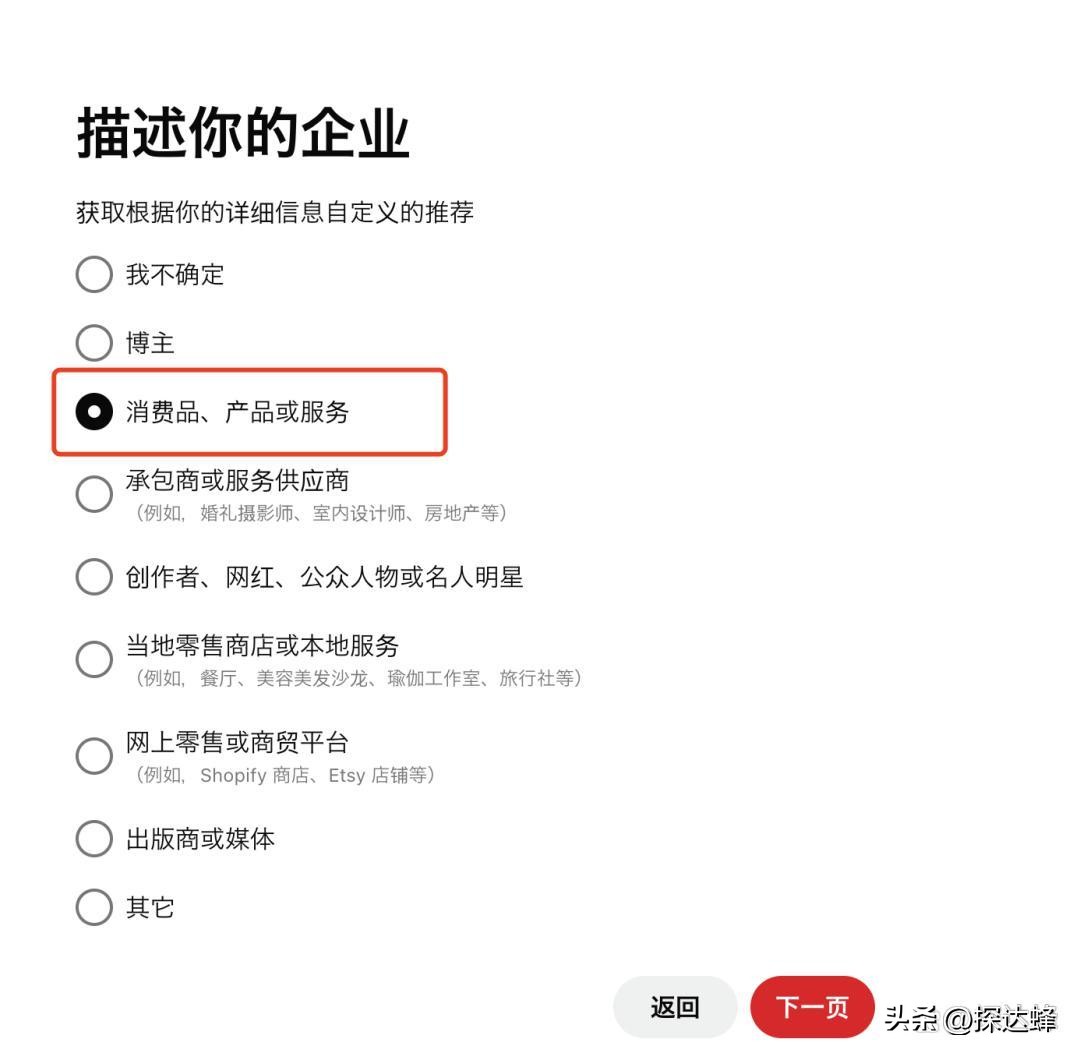
Task: Click the 我不确定 label text
Action: click(x=175, y=275)
